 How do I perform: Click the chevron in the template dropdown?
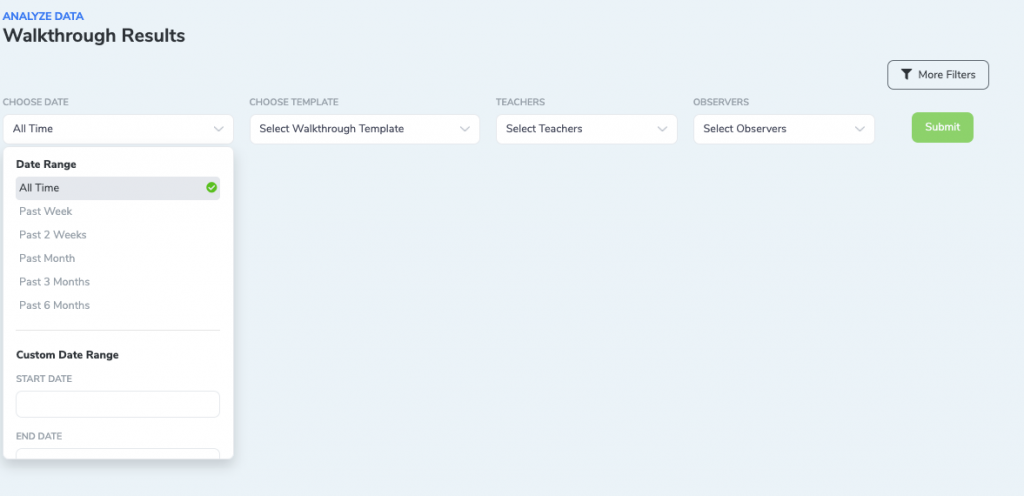465,129
